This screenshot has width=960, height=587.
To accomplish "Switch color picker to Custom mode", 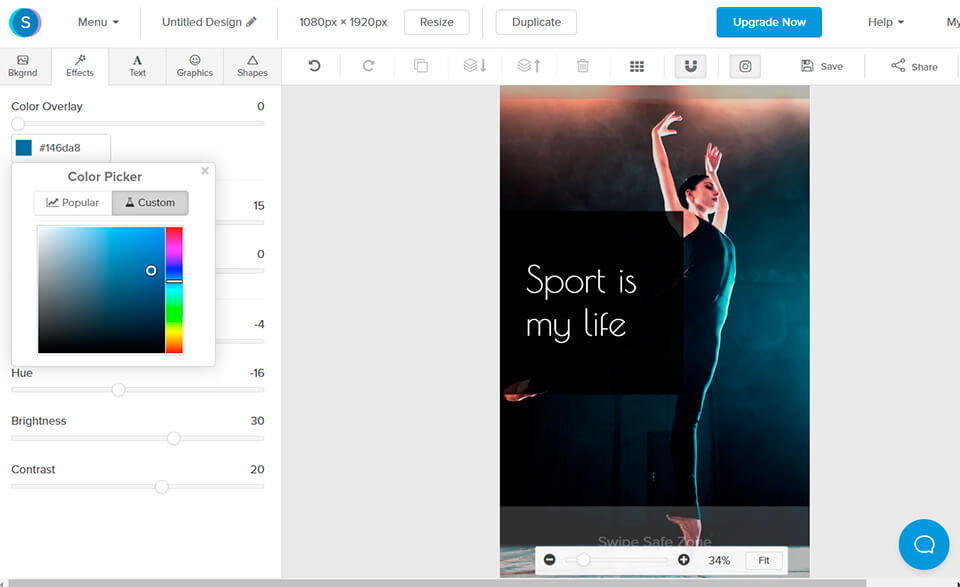I will pyautogui.click(x=150, y=202).
